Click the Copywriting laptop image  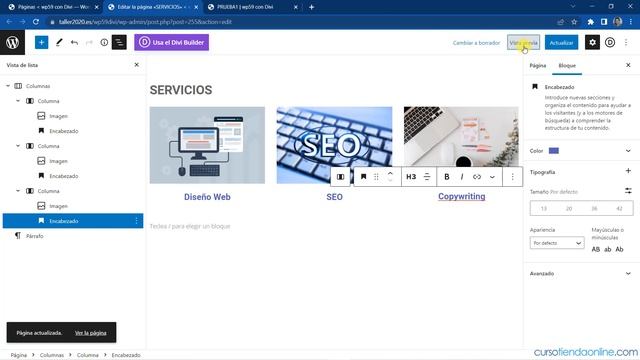pos(461,137)
